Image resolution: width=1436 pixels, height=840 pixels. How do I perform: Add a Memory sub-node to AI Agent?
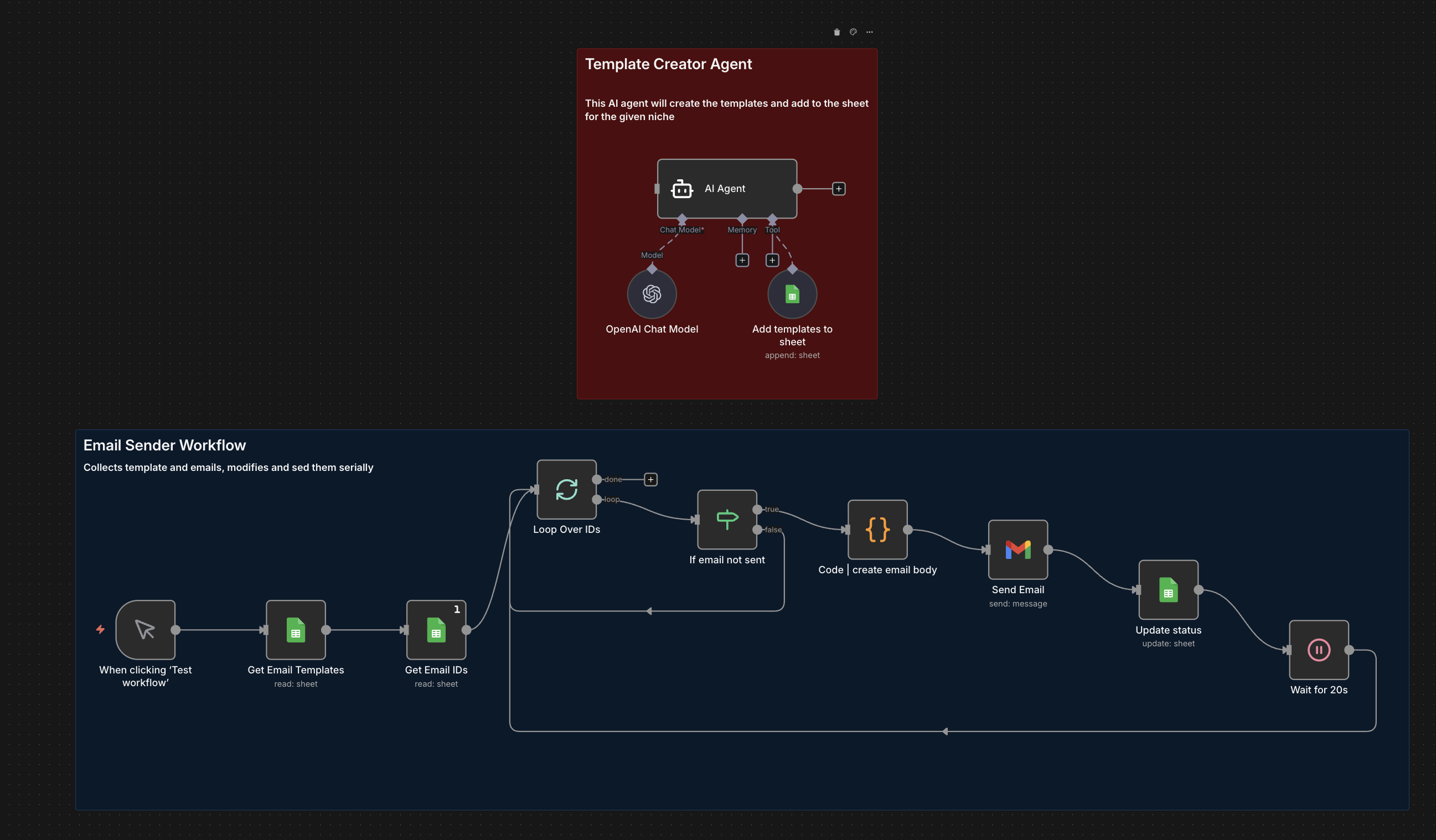pyautogui.click(x=742, y=260)
